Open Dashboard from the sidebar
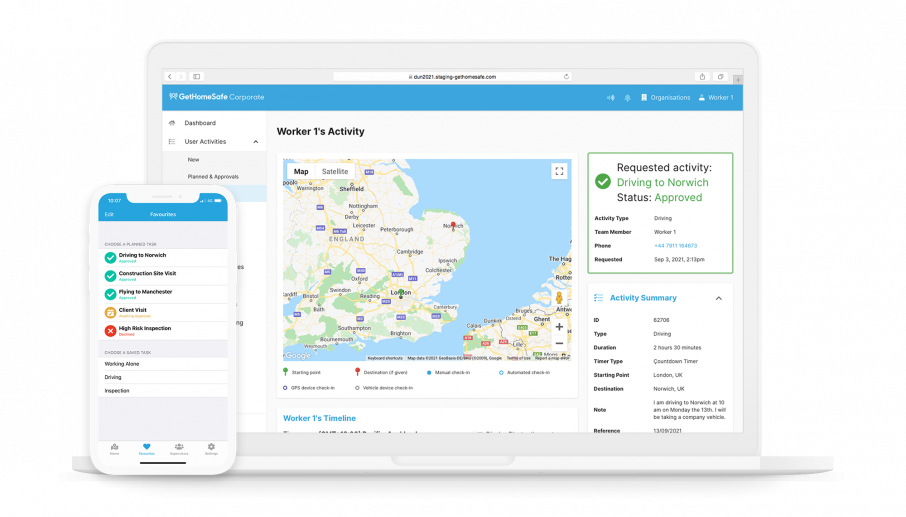This screenshot has width=906, height=517. [200, 123]
